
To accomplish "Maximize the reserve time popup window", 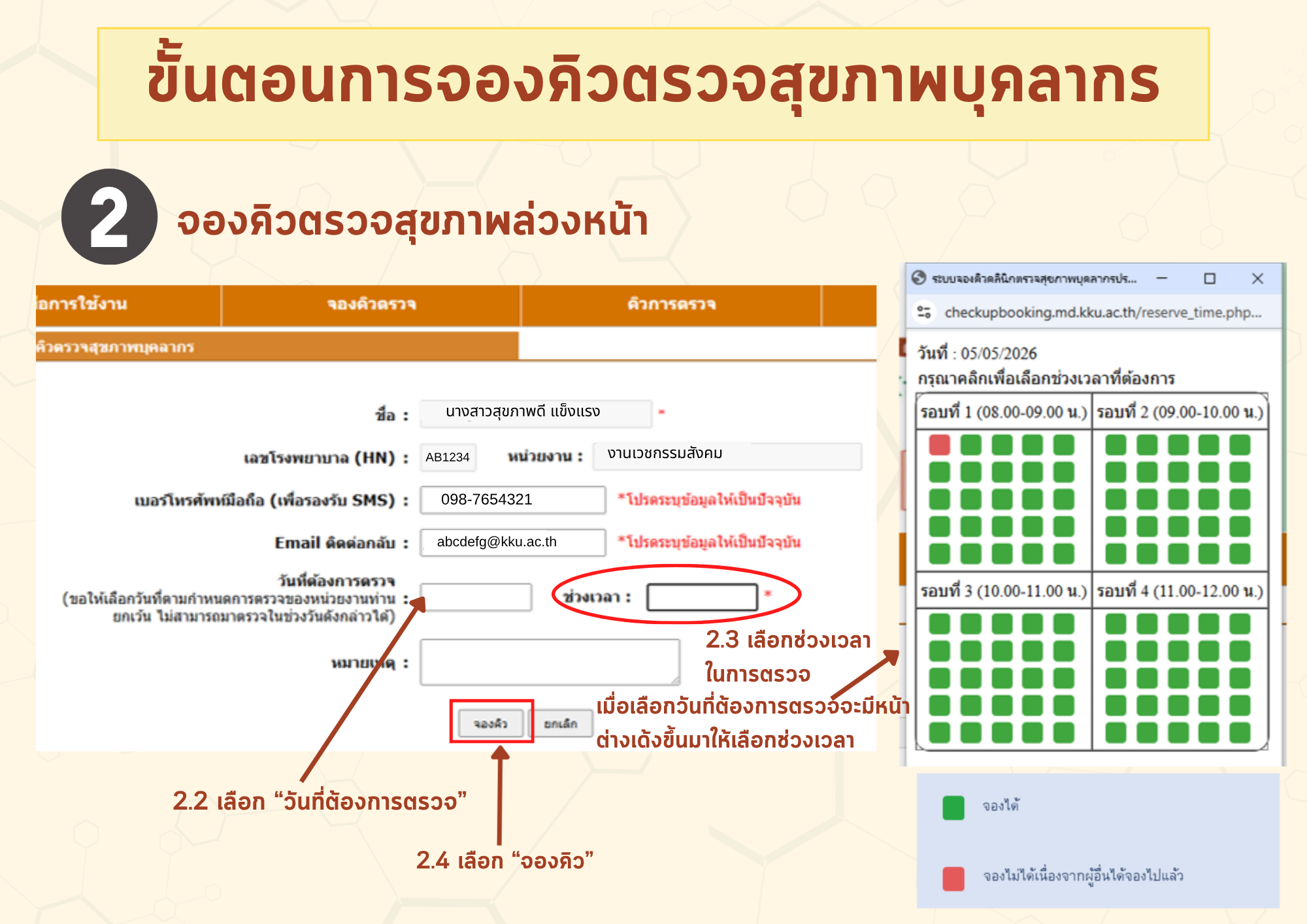I will tap(1210, 278).
